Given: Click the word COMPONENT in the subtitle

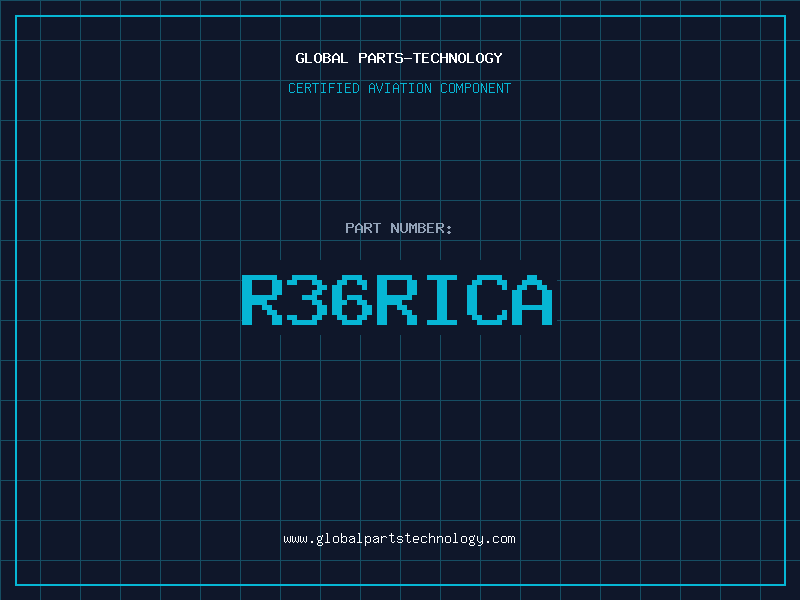Looking at the screenshot, I should tap(476, 88).
